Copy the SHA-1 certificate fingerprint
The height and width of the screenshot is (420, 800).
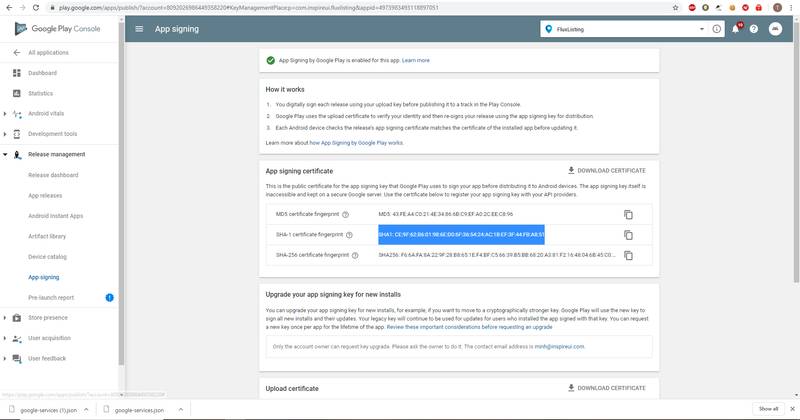coord(628,235)
